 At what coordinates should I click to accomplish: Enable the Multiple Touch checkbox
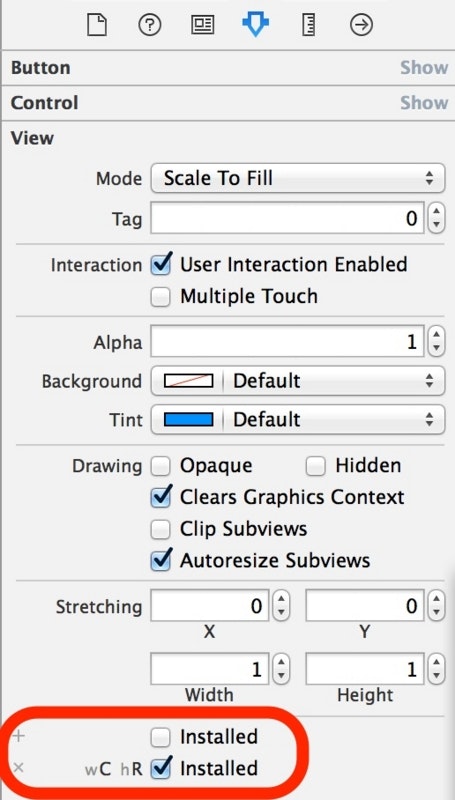(161, 297)
